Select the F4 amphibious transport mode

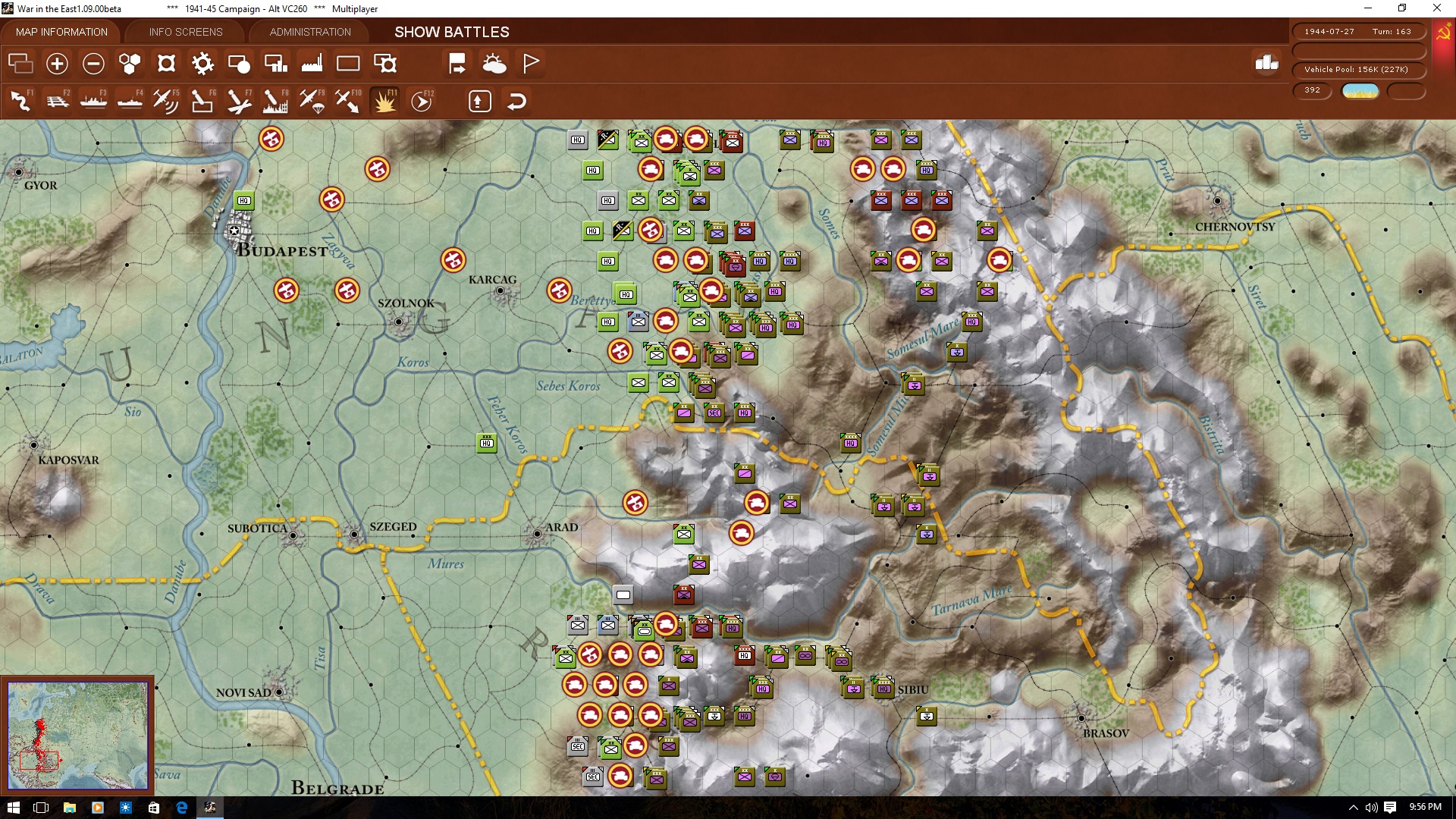point(130,101)
